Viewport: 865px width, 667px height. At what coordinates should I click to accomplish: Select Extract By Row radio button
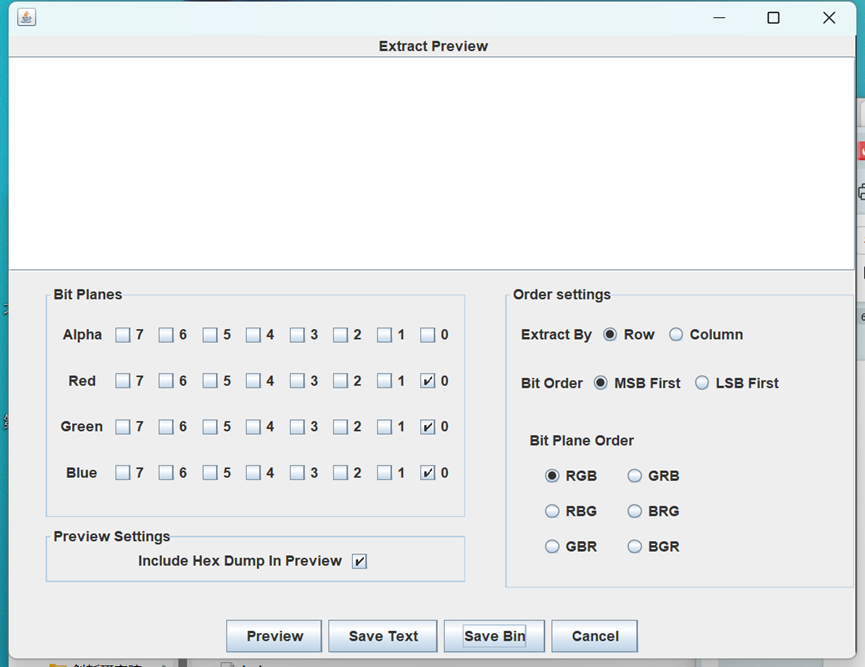pyautogui.click(x=610, y=334)
